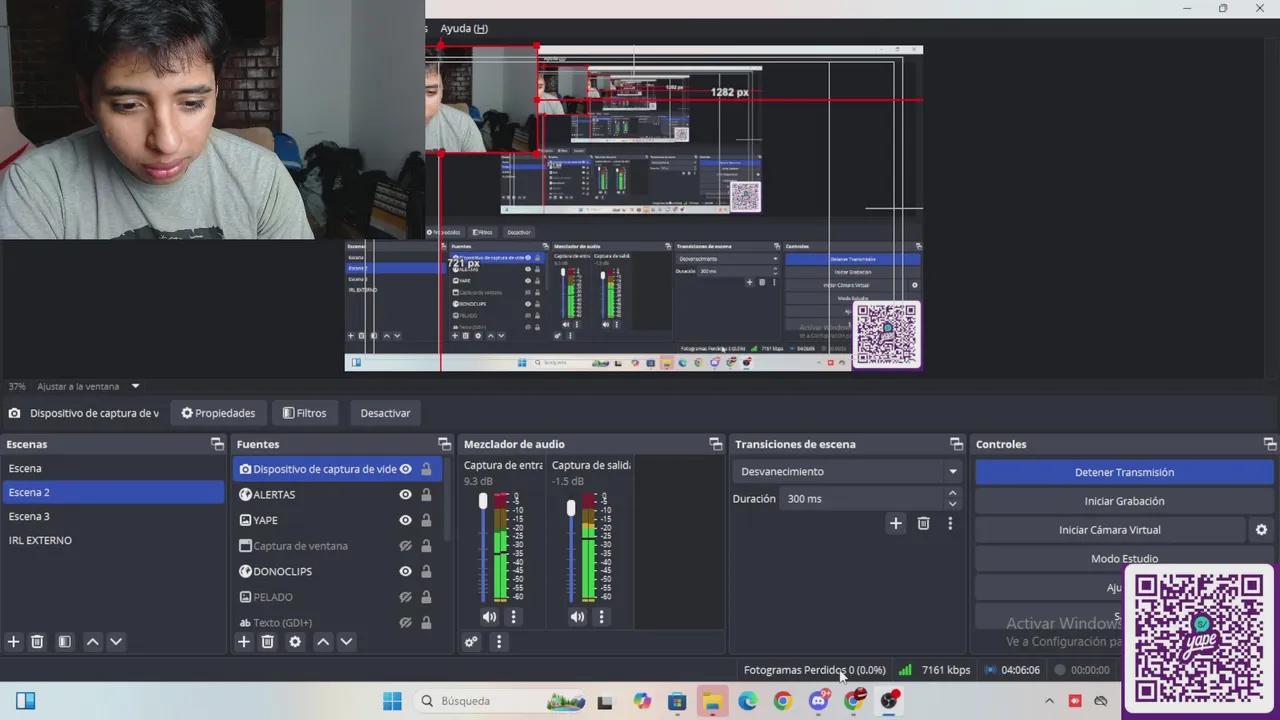1280x720 pixels.
Task: Enable Modo Estudio
Action: click(1124, 558)
